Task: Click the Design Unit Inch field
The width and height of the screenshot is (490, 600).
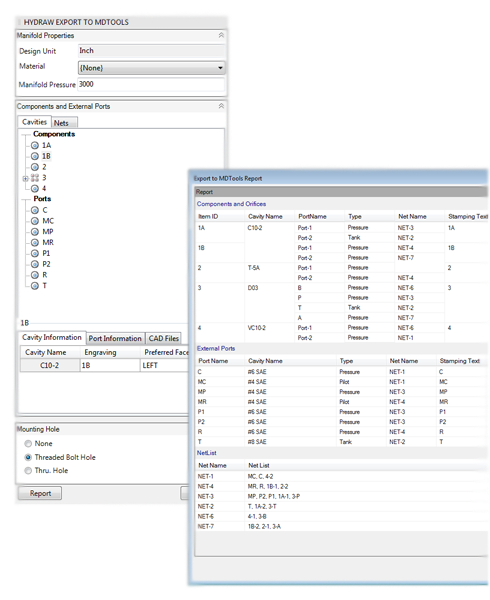Action: point(151,51)
